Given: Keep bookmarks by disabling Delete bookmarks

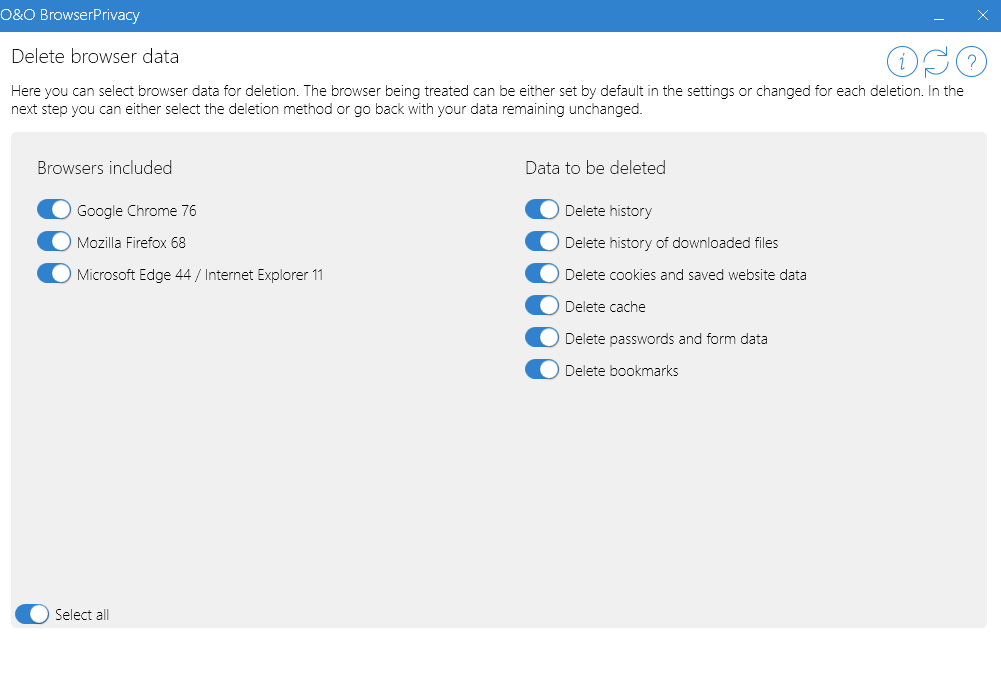Looking at the screenshot, I should coord(541,369).
